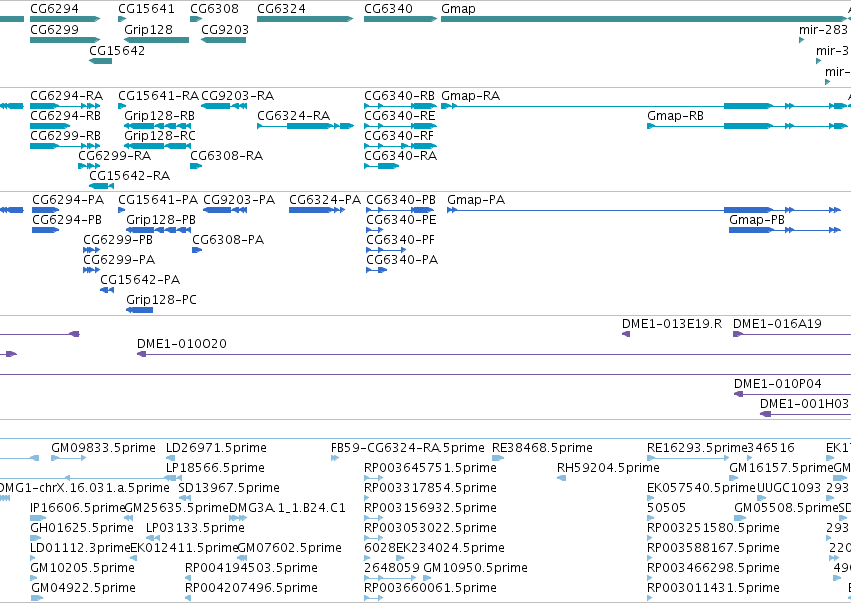Select the GH01625.5prime EST

click(x=37, y=538)
